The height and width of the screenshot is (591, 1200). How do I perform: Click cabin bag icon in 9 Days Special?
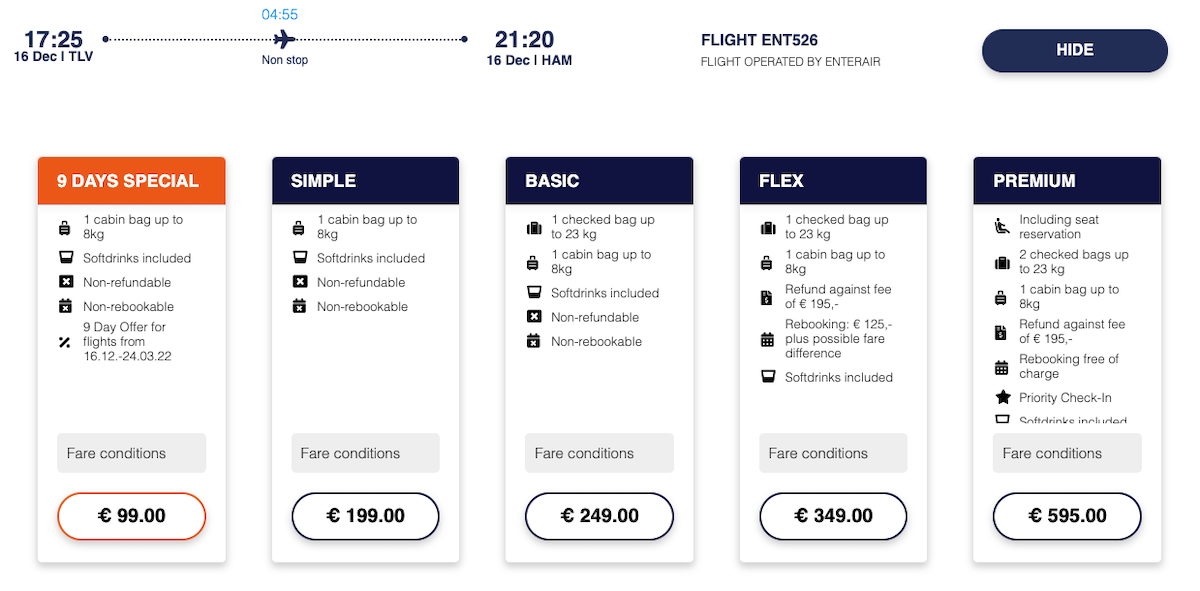point(65,227)
